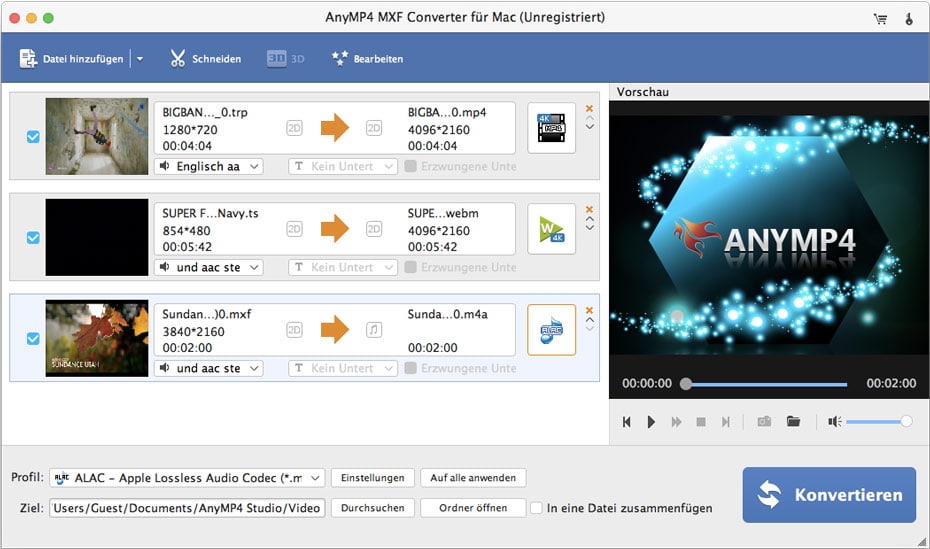The height and width of the screenshot is (549, 930).
Task: Remove the SUPER F Navy.ts file with X
Action: click(589, 209)
